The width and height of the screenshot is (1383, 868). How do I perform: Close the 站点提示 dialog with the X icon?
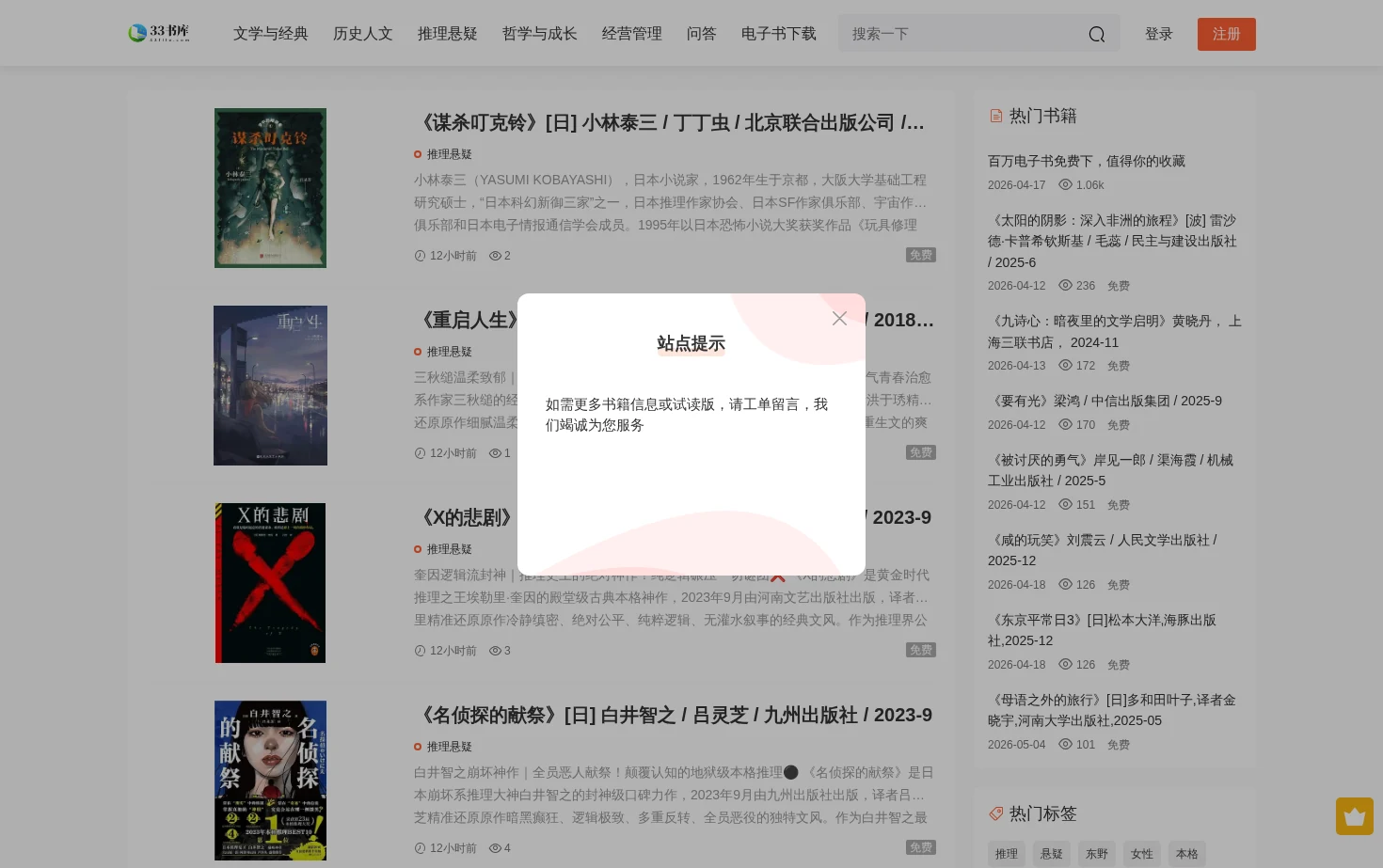[839, 319]
